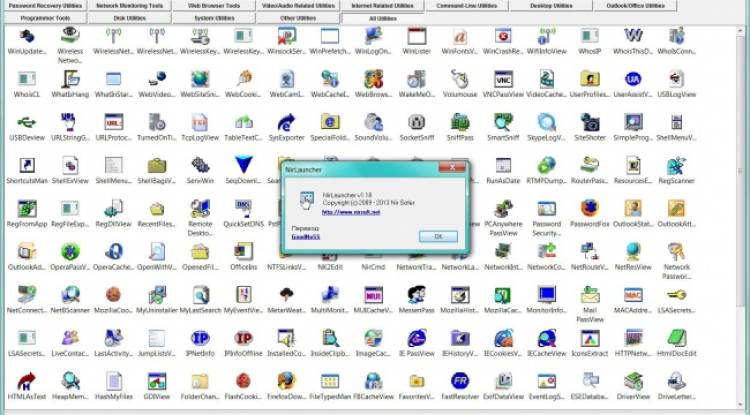
Task: Open the RouterPassView utility
Action: coord(590,166)
